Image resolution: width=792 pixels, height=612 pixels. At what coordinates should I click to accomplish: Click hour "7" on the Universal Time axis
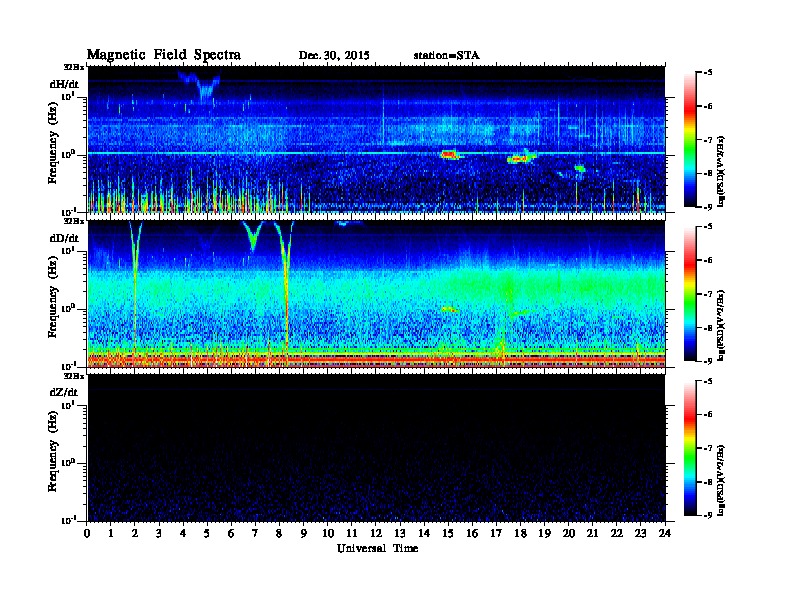255,533
